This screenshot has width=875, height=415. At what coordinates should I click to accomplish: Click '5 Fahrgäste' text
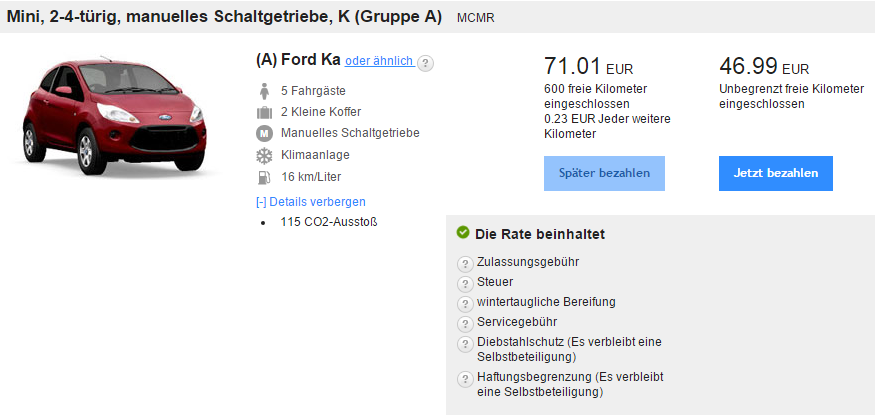(x=313, y=91)
